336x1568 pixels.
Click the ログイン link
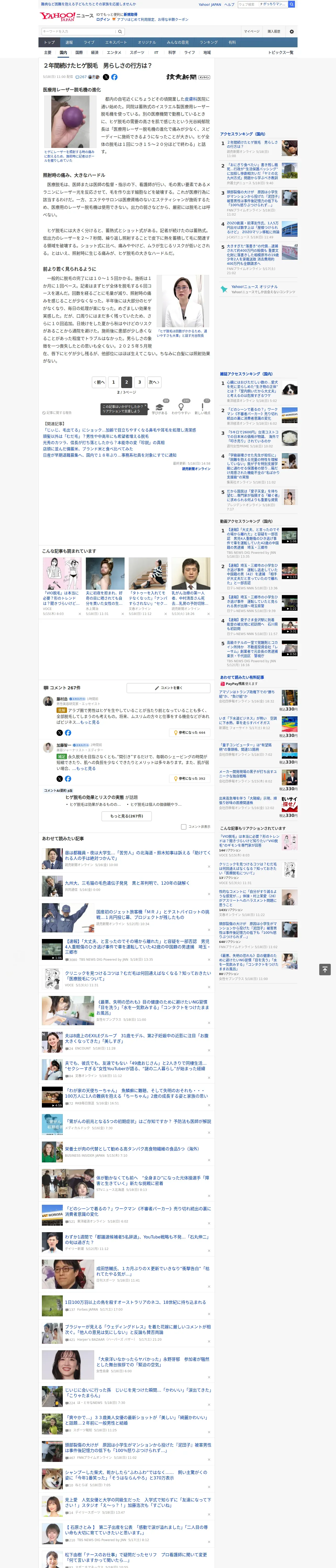click(x=103, y=20)
